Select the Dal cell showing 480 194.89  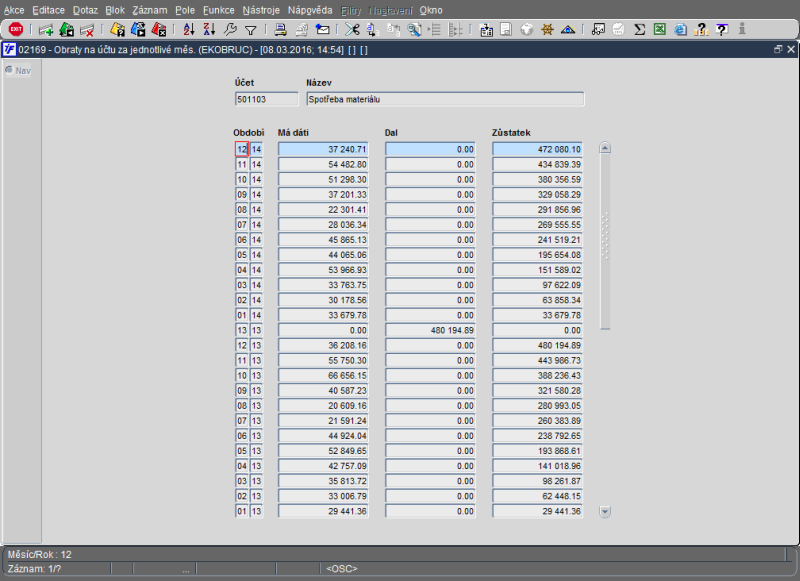430,330
